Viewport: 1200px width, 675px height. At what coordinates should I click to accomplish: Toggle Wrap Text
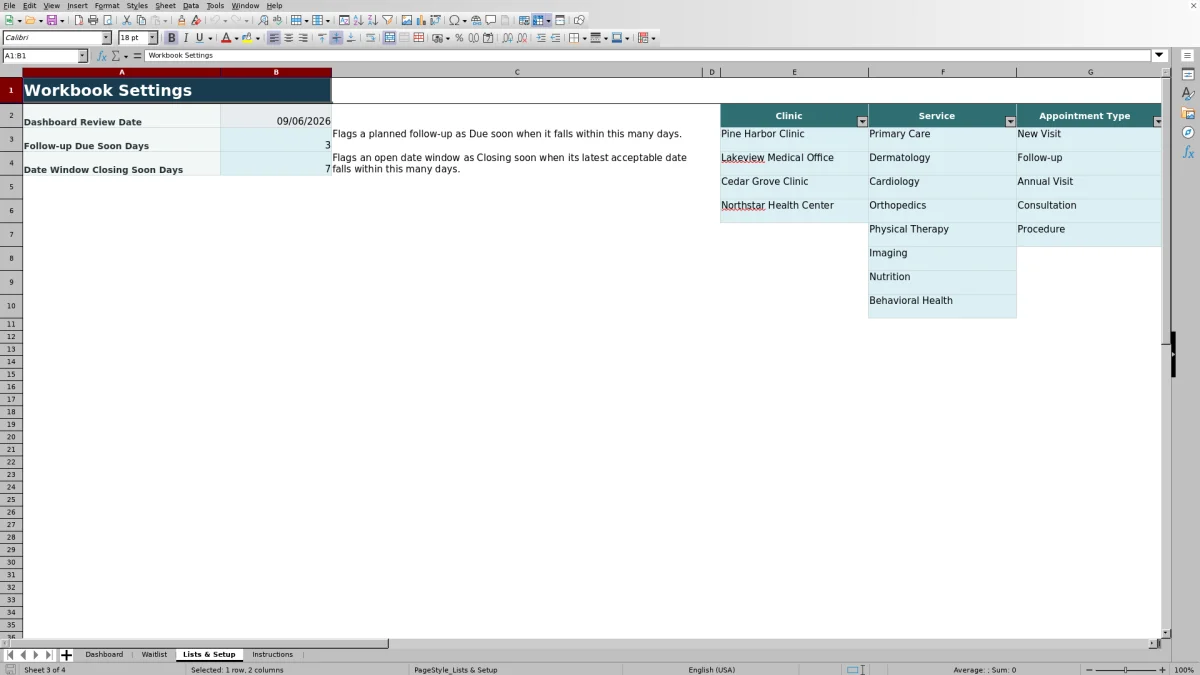[x=371, y=38]
